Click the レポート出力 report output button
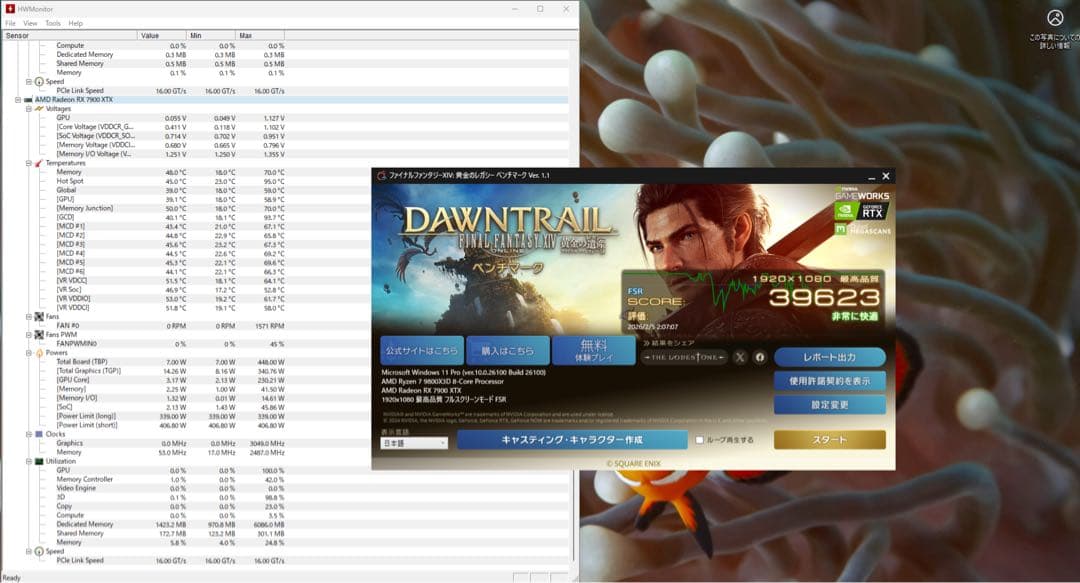 (x=829, y=357)
